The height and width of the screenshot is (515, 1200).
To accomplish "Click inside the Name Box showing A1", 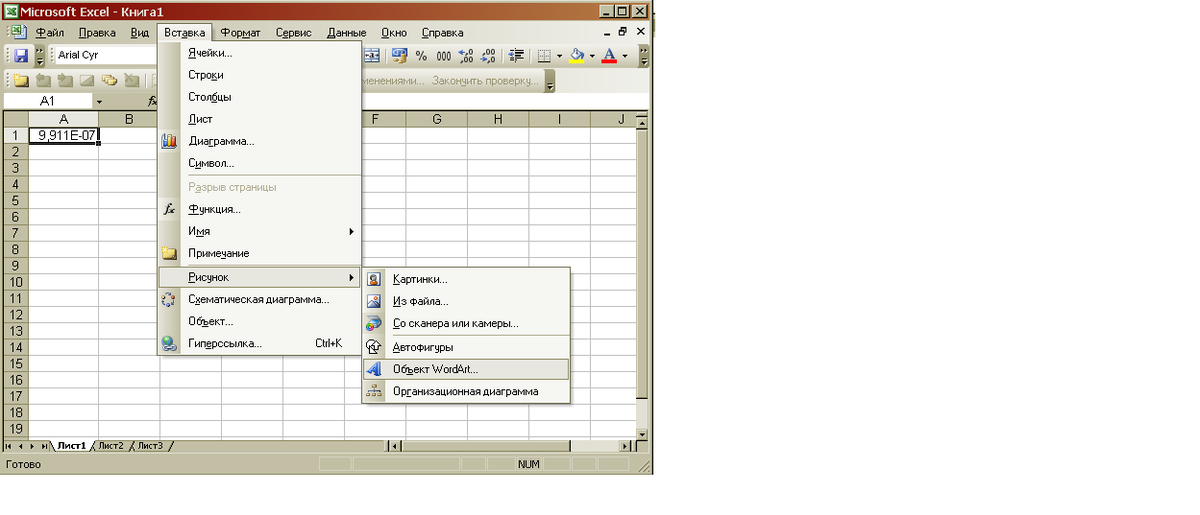I will pyautogui.click(x=48, y=101).
